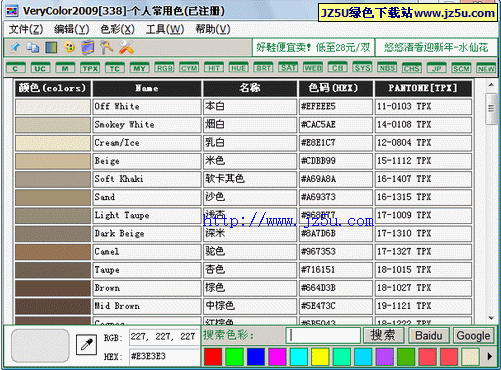Open the 工具(W) menu

pos(165,29)
